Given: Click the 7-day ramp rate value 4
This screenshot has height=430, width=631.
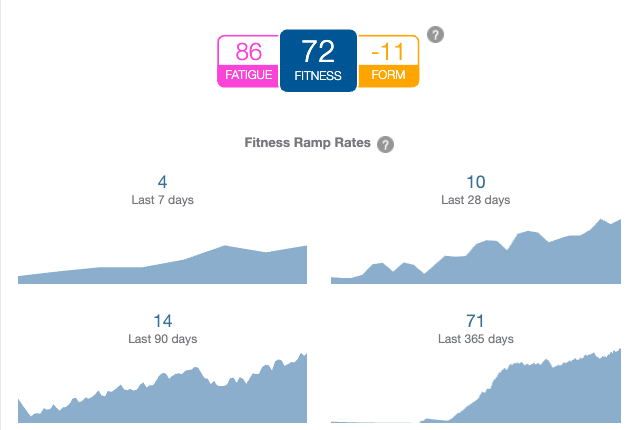Looking at the screenshot, I should coord(162,182).
